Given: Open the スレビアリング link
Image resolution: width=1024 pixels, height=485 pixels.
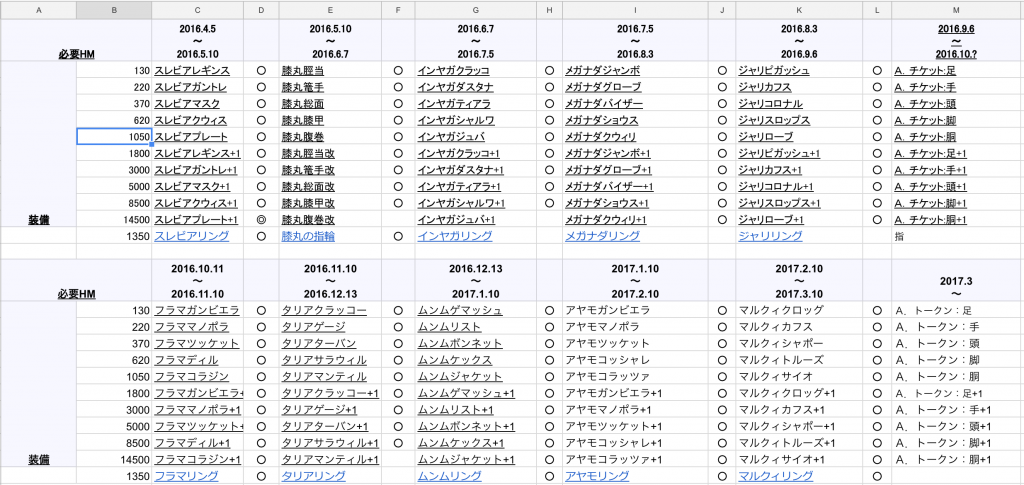Looking at the screenshot, I should [x=192, y=236].
